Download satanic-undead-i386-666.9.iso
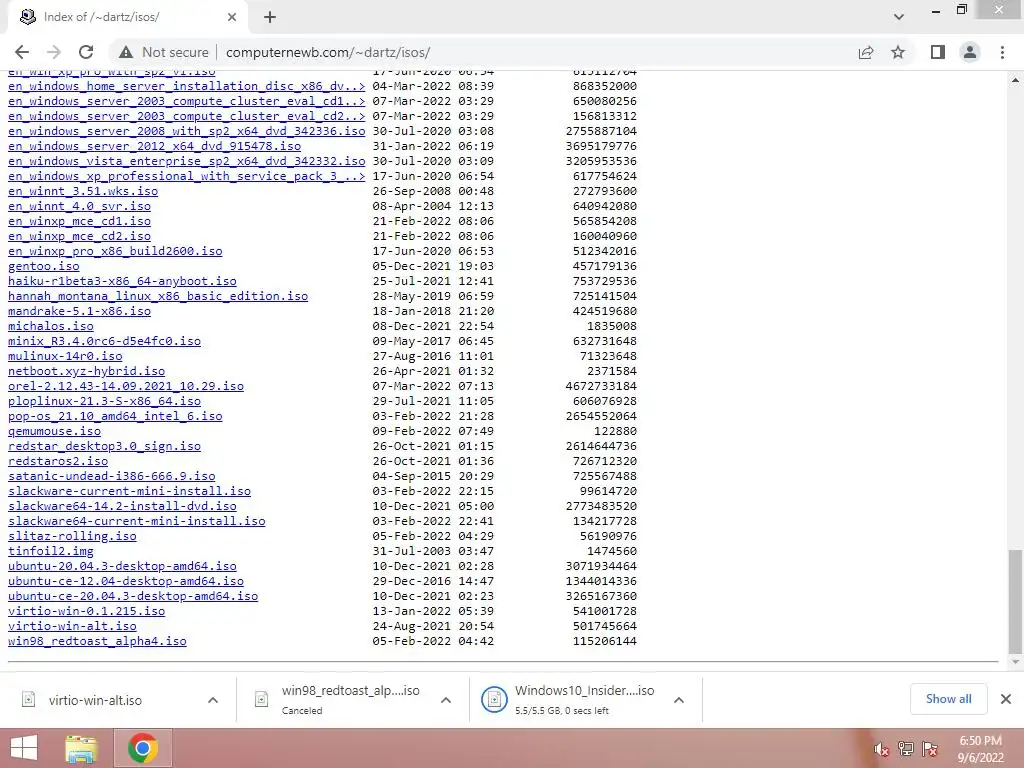 (112, 477)
